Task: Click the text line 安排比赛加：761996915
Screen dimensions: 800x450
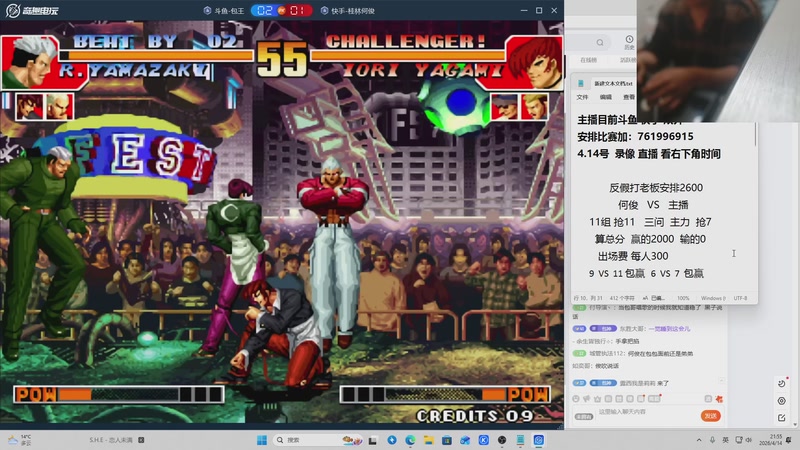Action: pyautogui.click(x=635, y=137)
